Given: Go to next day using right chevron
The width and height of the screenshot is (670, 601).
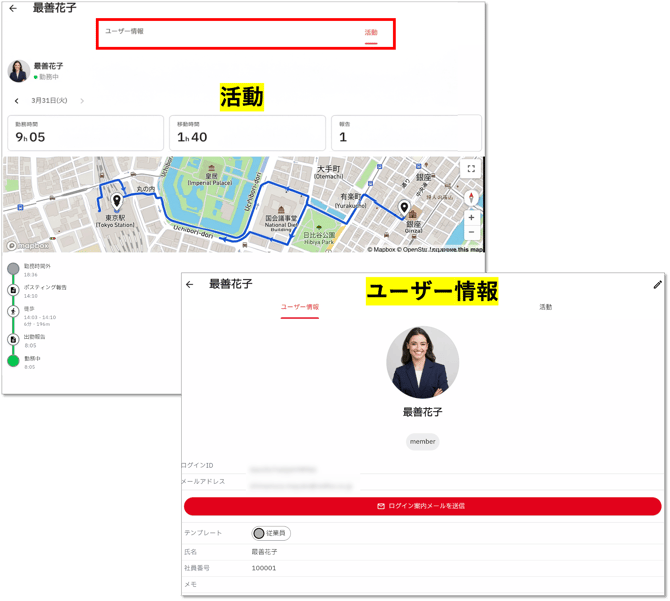Looking at the screenshot, I should coord(82,101).
